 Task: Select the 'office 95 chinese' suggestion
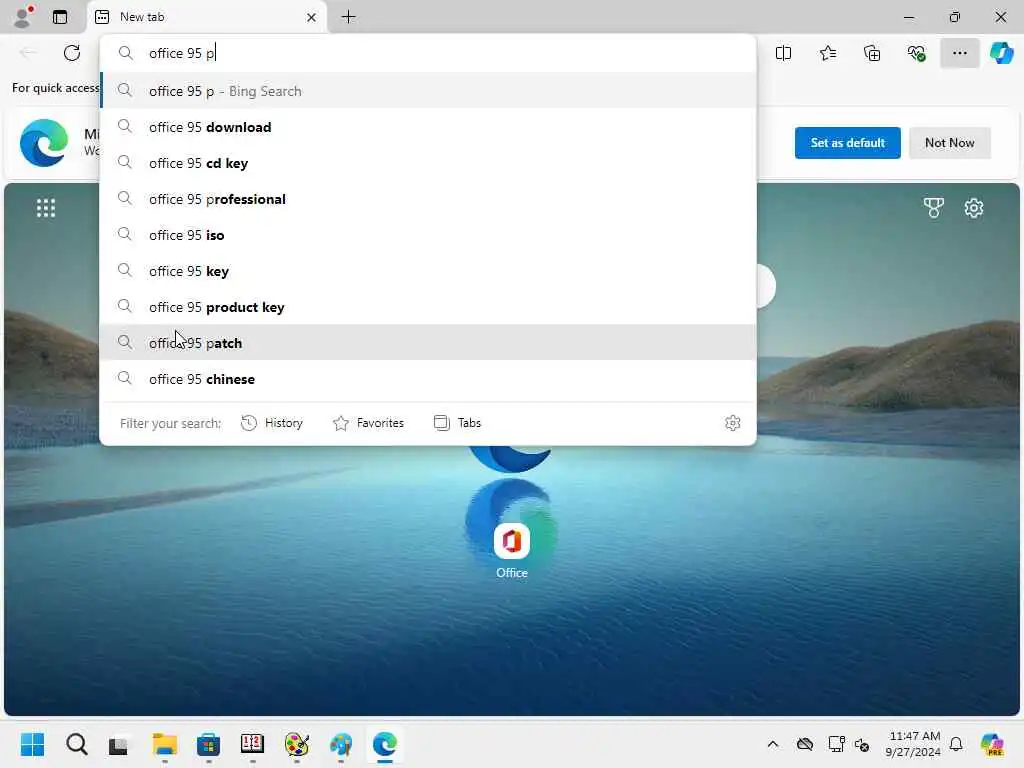tap(428, 378)
